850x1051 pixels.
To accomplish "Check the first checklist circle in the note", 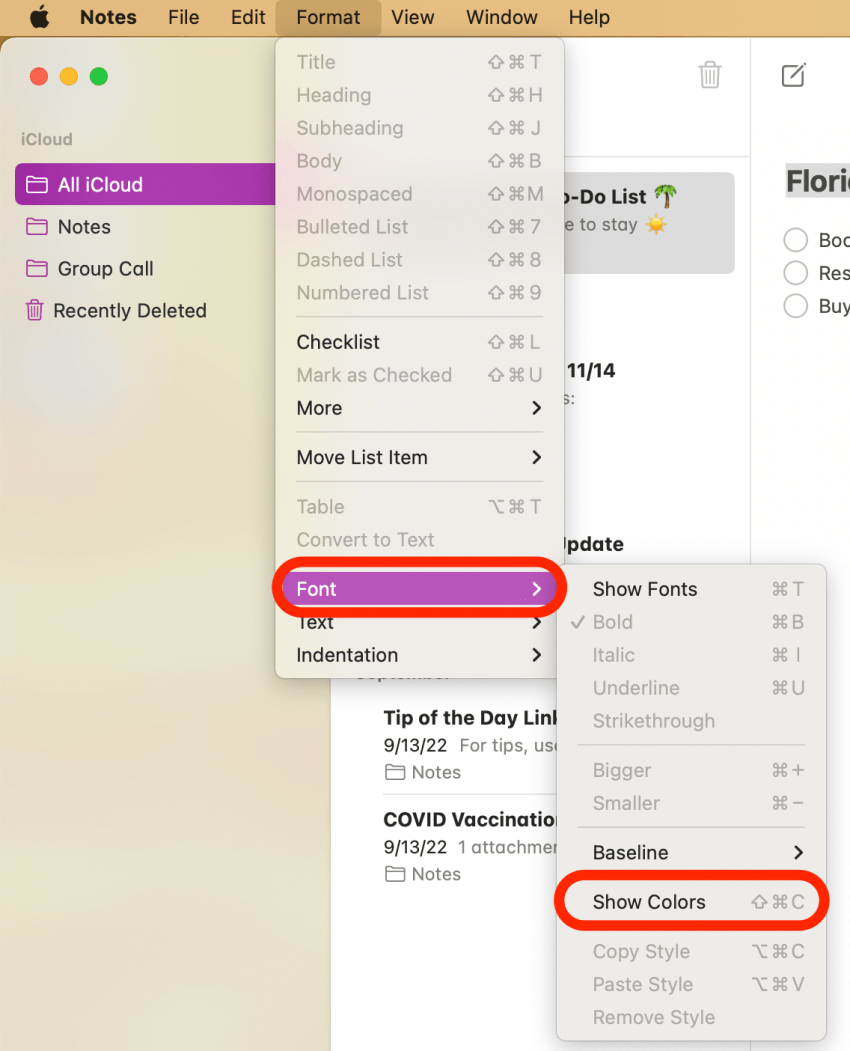I will (796, 240).
